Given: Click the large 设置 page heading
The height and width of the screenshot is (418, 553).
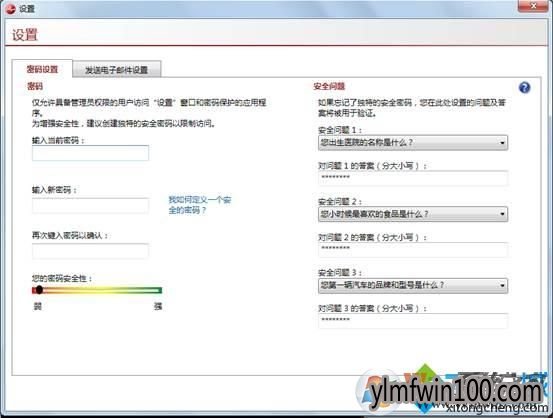Looking at the screenshot, I should [25, 35].
